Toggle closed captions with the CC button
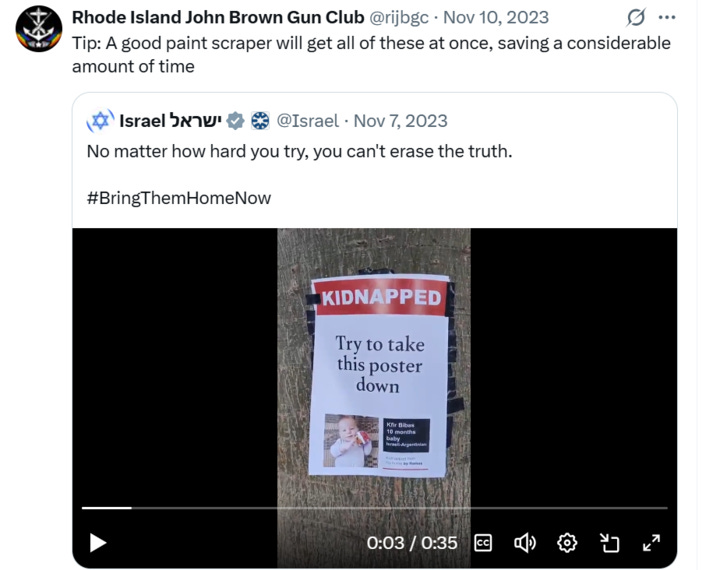This screenshot has height=570, width=720. coord(483,543)
